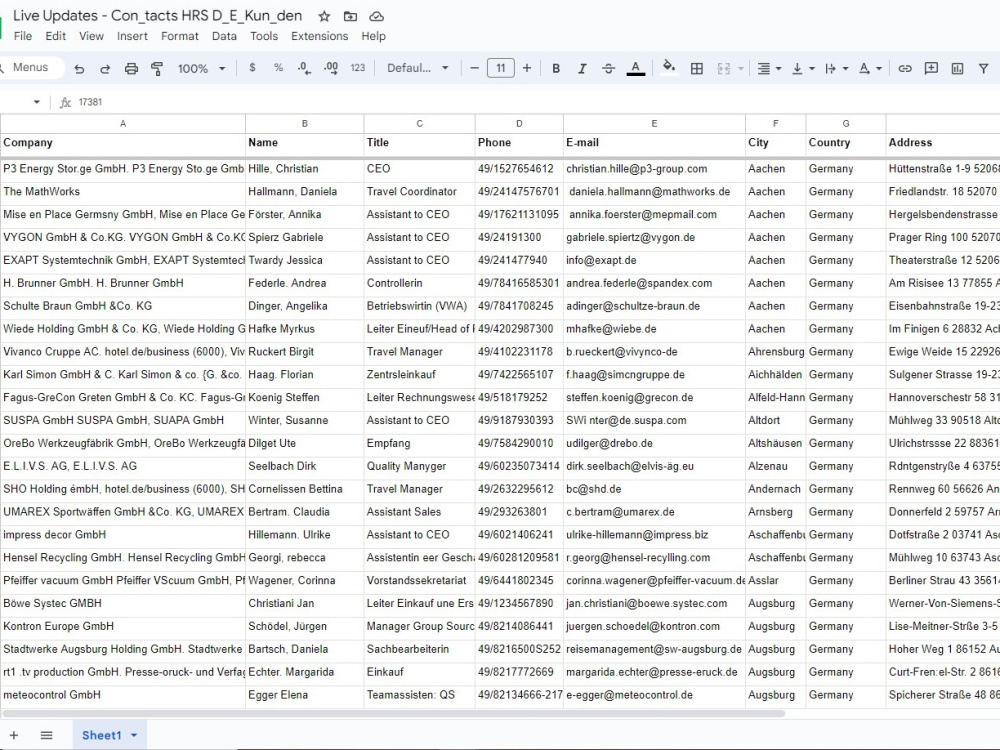Select the cell Hallmann, Daniela
The width and height of the screenshot is (1000, 750).
[305, 192]
